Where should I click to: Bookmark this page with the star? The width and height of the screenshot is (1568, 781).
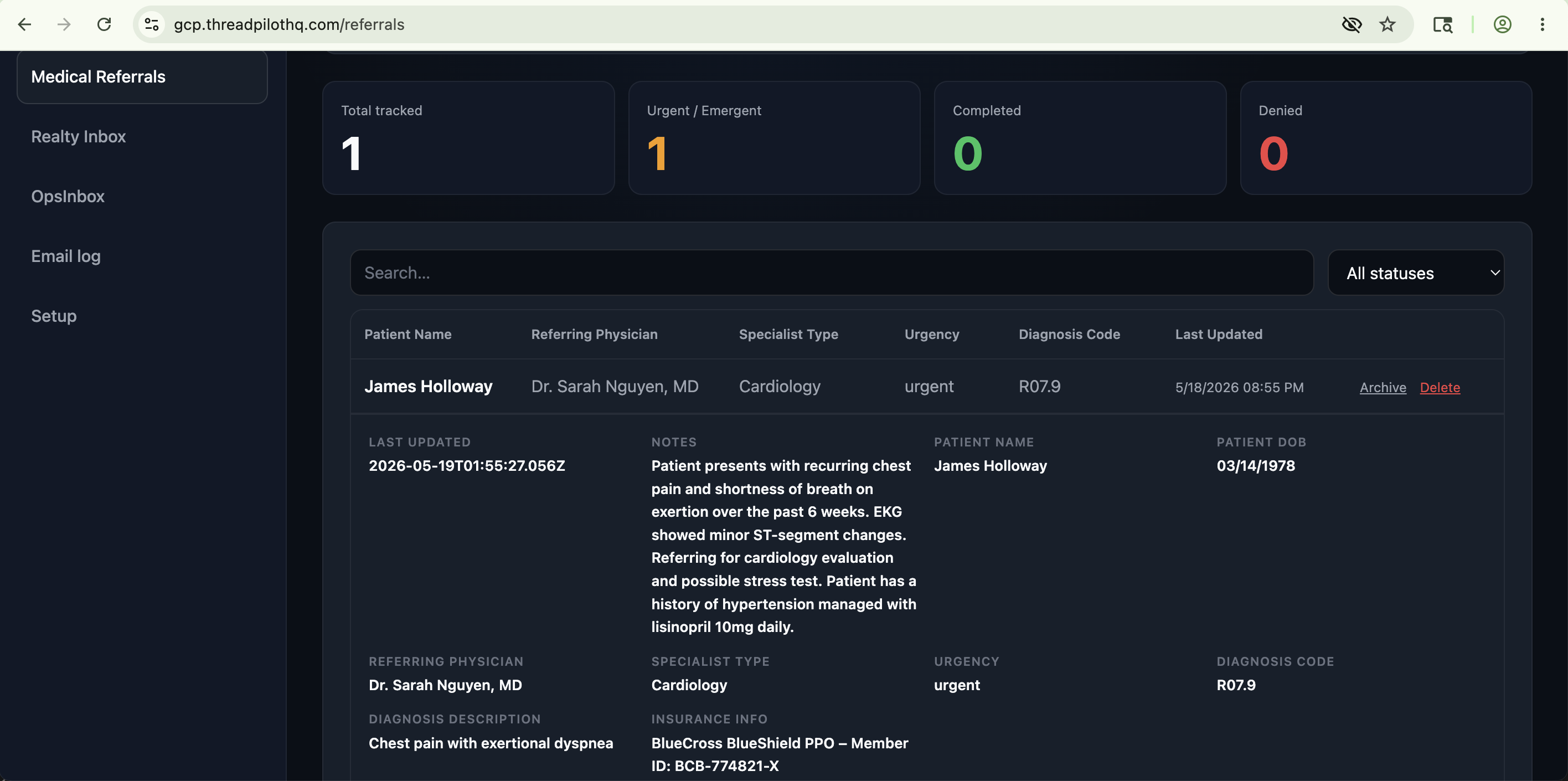1387,24
